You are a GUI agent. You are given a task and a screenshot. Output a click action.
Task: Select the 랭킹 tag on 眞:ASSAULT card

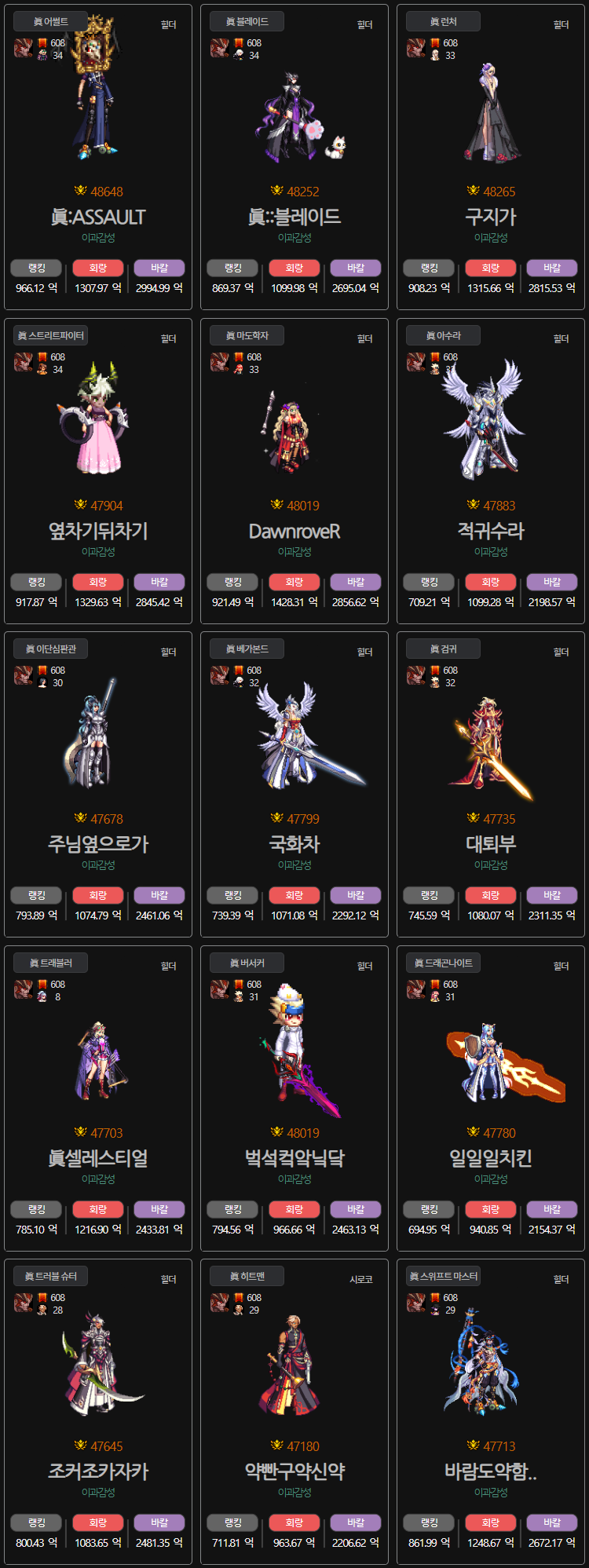click(37, 268)
